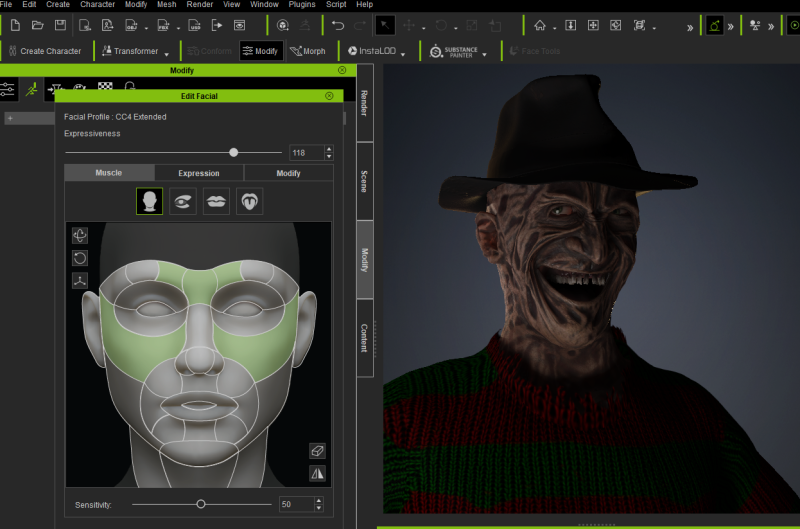
Task: Click the reset view circular arrow icon
Action: (x=80, y=258)
